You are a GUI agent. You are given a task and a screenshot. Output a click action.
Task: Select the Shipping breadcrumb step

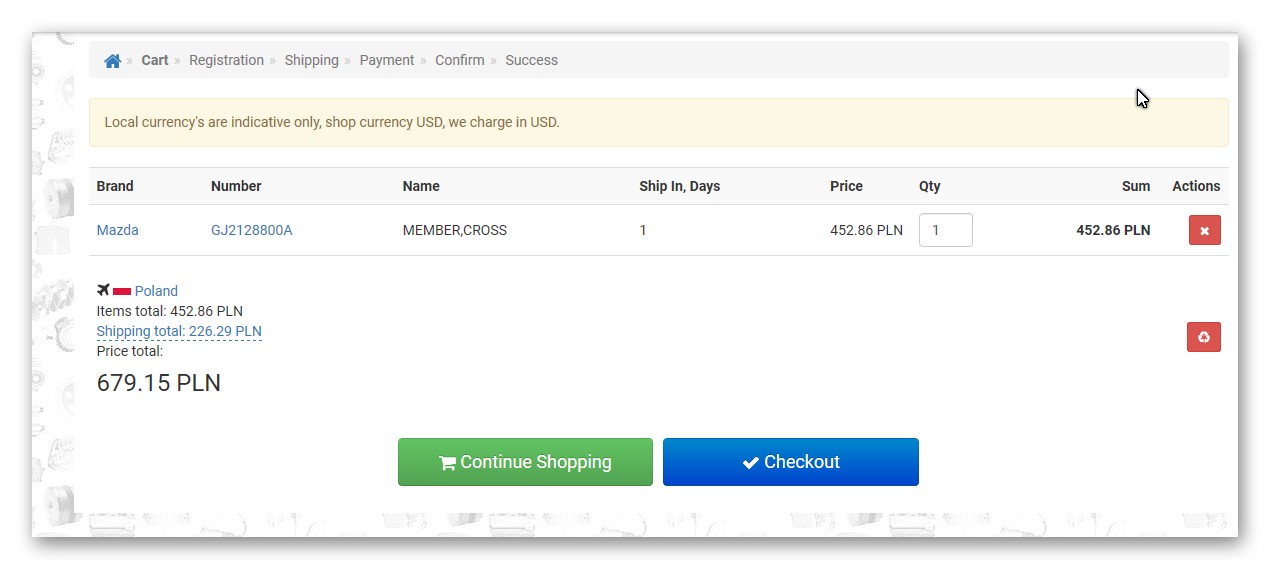[x=311, y=60]
